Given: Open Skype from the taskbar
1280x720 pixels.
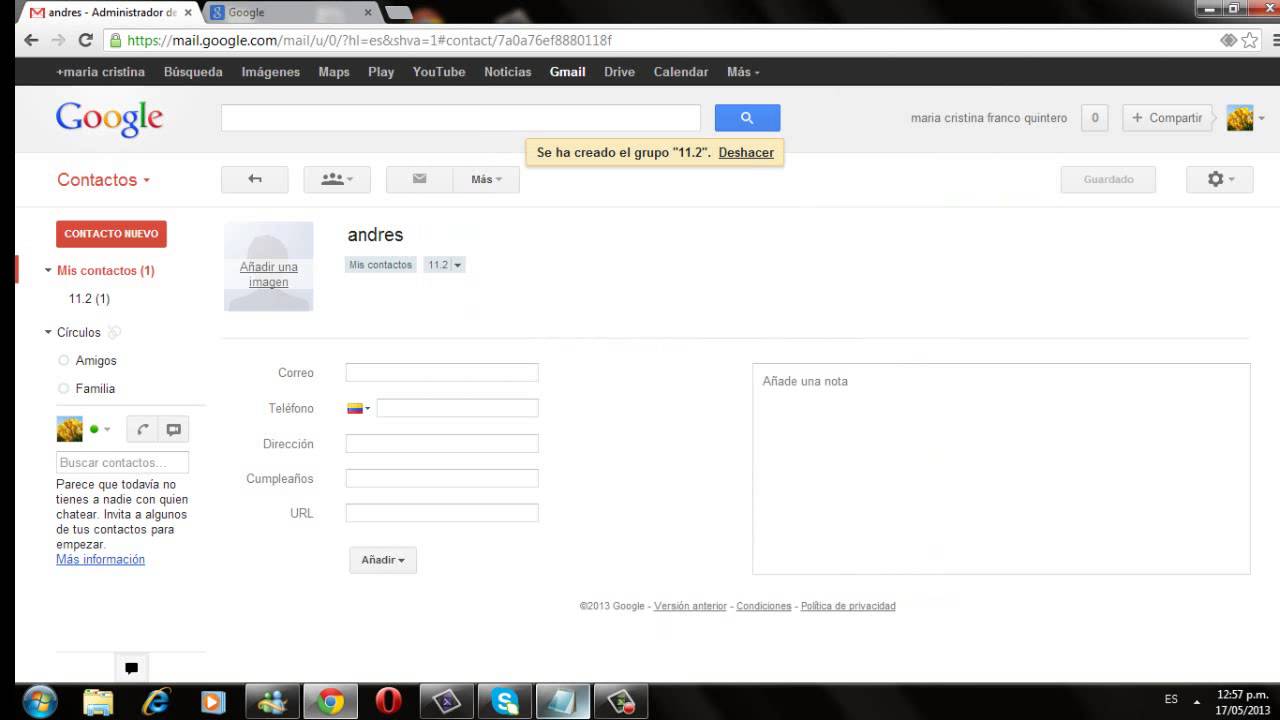Looking at the screenshot, I should point(504,702).
